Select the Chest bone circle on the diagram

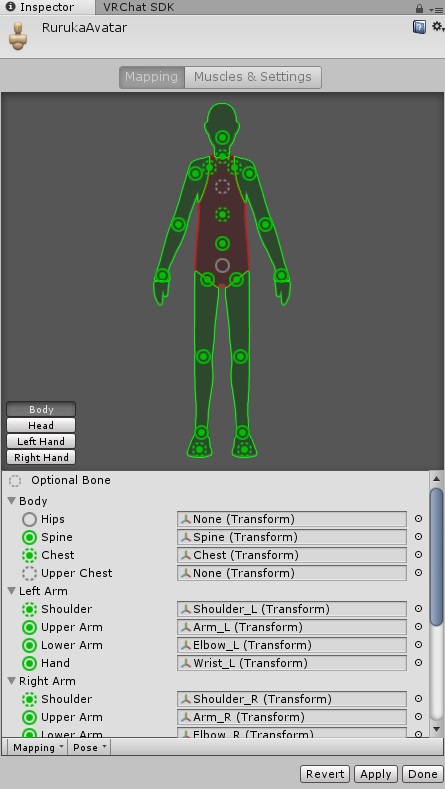[222, 215]
